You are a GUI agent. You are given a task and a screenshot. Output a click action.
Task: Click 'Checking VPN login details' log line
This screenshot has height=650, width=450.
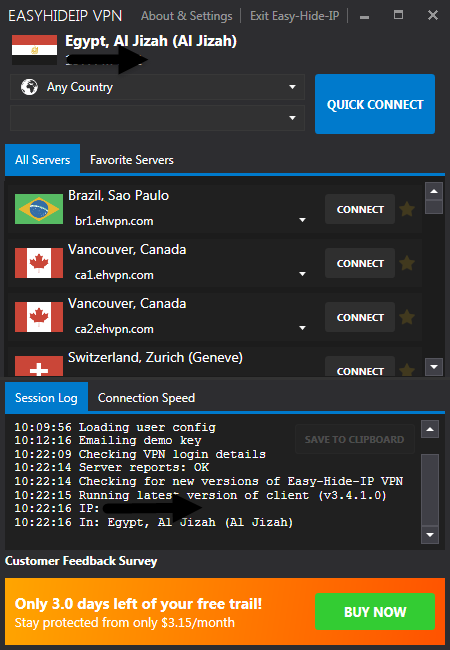[140, 454]
